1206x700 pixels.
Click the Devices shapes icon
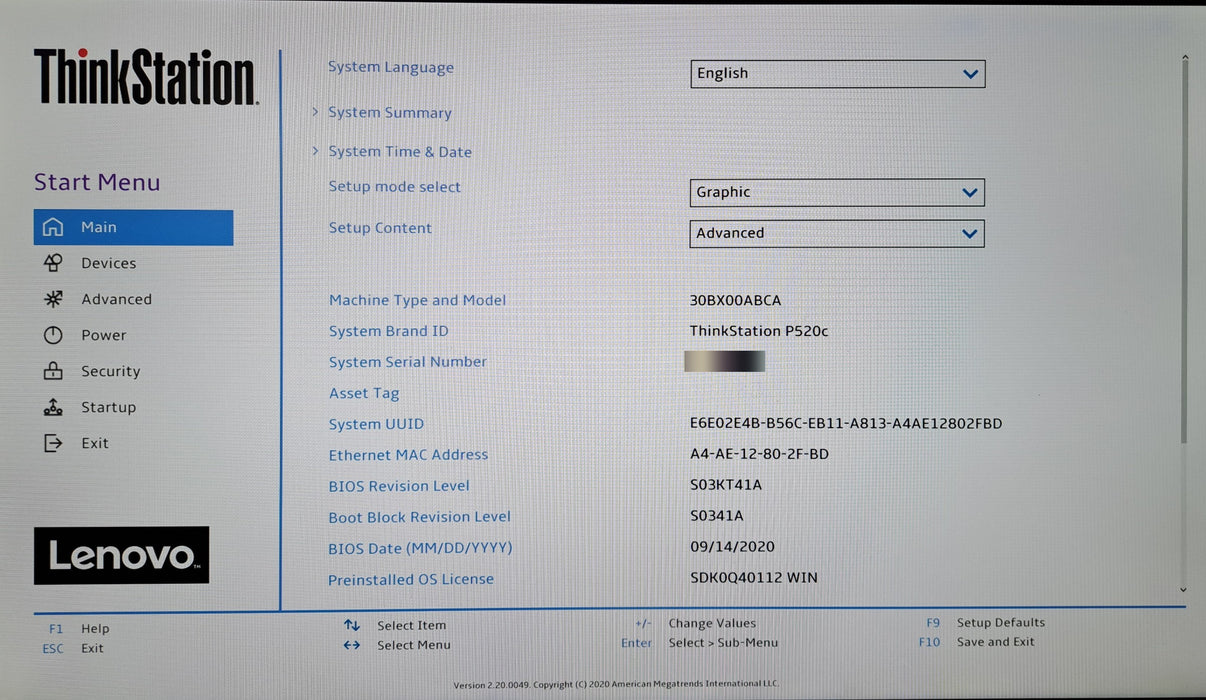pyautogui.click(x=53, y=263)
